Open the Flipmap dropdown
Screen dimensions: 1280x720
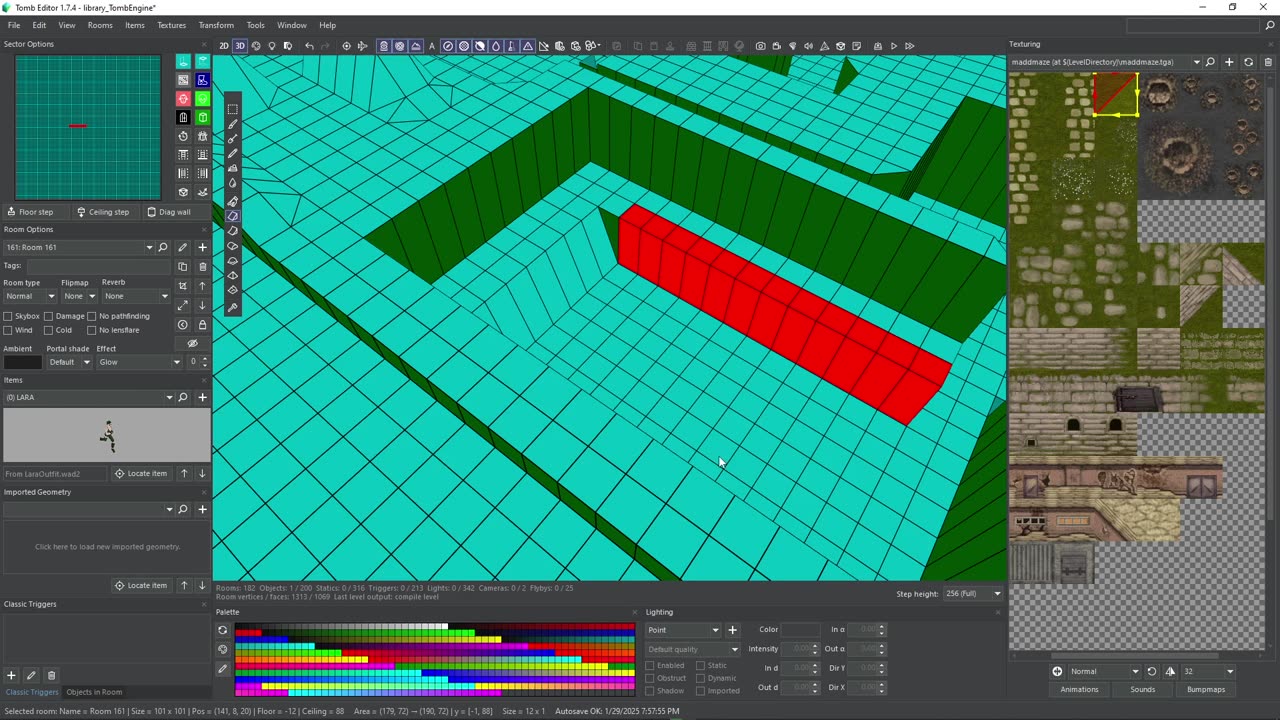point(79,296)
